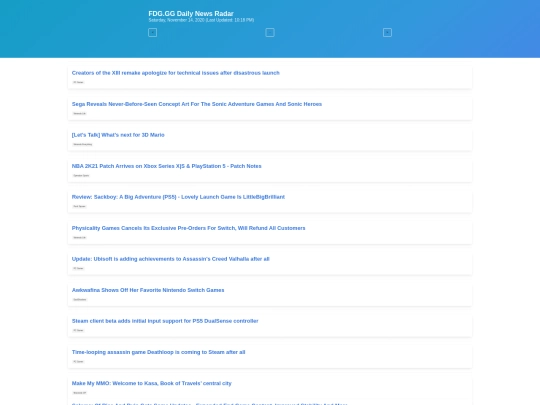Open NBA 2K21 patch notes article
540x405 pixels.
(166, 166)
